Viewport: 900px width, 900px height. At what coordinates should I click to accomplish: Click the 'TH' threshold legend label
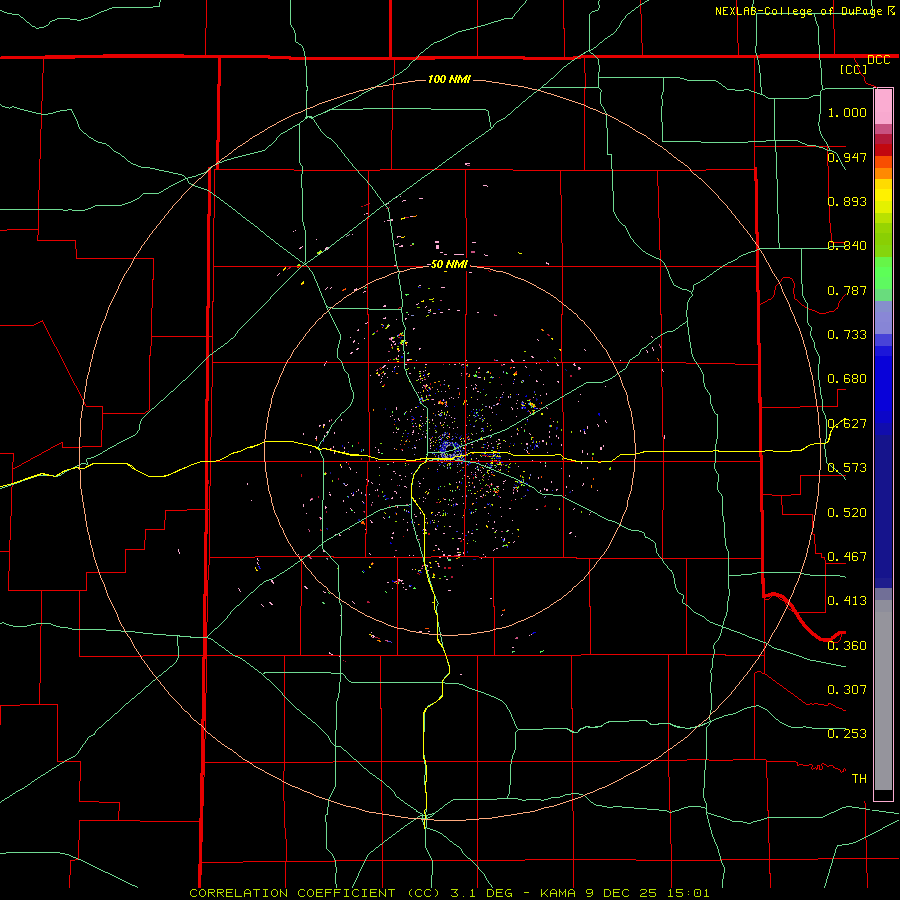[859, 779]
